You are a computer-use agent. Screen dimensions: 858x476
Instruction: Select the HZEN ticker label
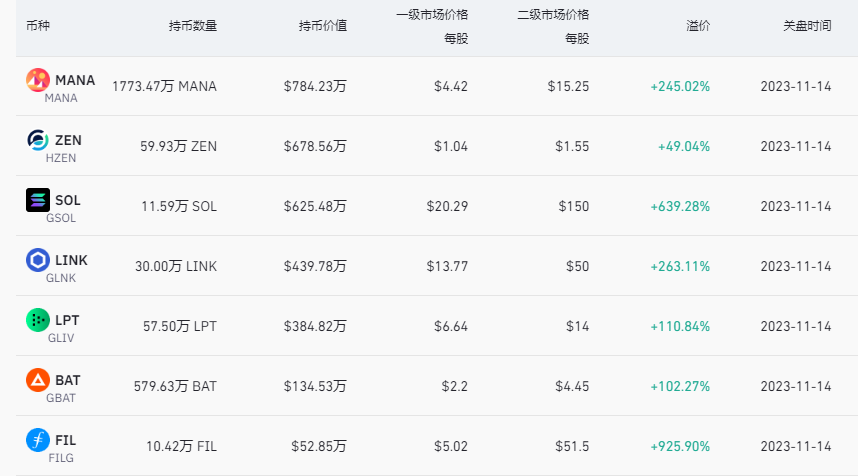[61, 158]
